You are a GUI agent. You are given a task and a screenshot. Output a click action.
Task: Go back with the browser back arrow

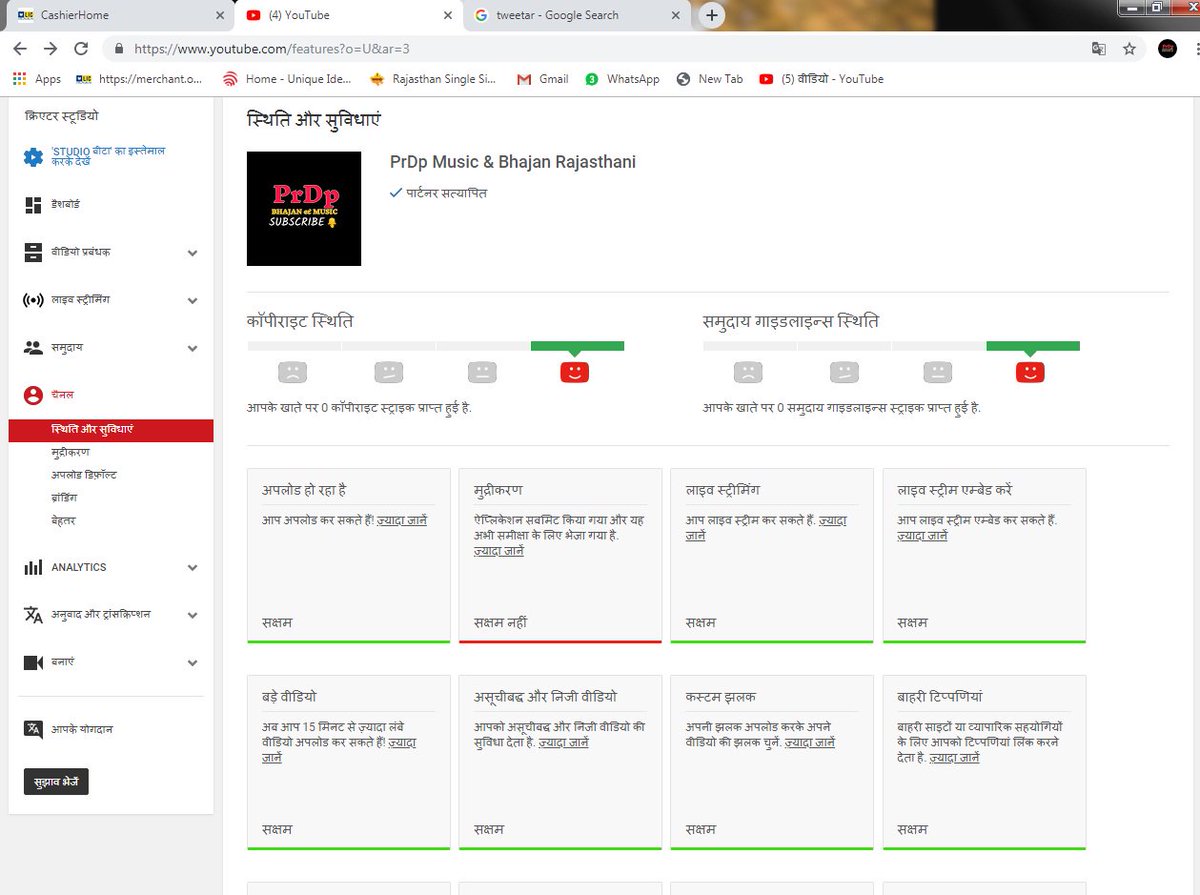20,48
